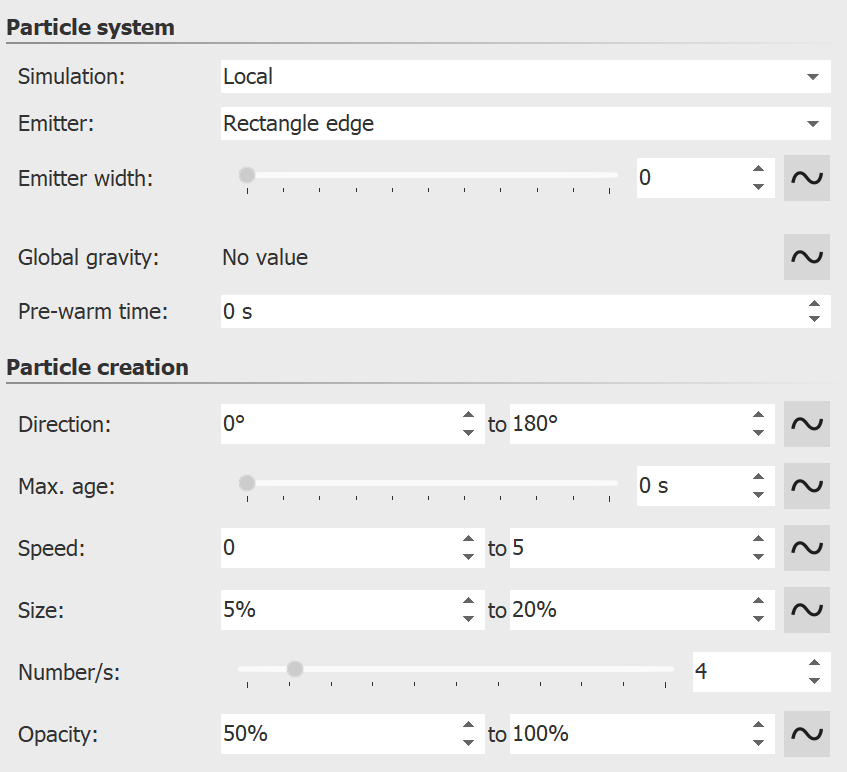847x772 pixels.
Task: Open animation curve for Emitter width
Action: pyautogui.click(x=806, y=177)
